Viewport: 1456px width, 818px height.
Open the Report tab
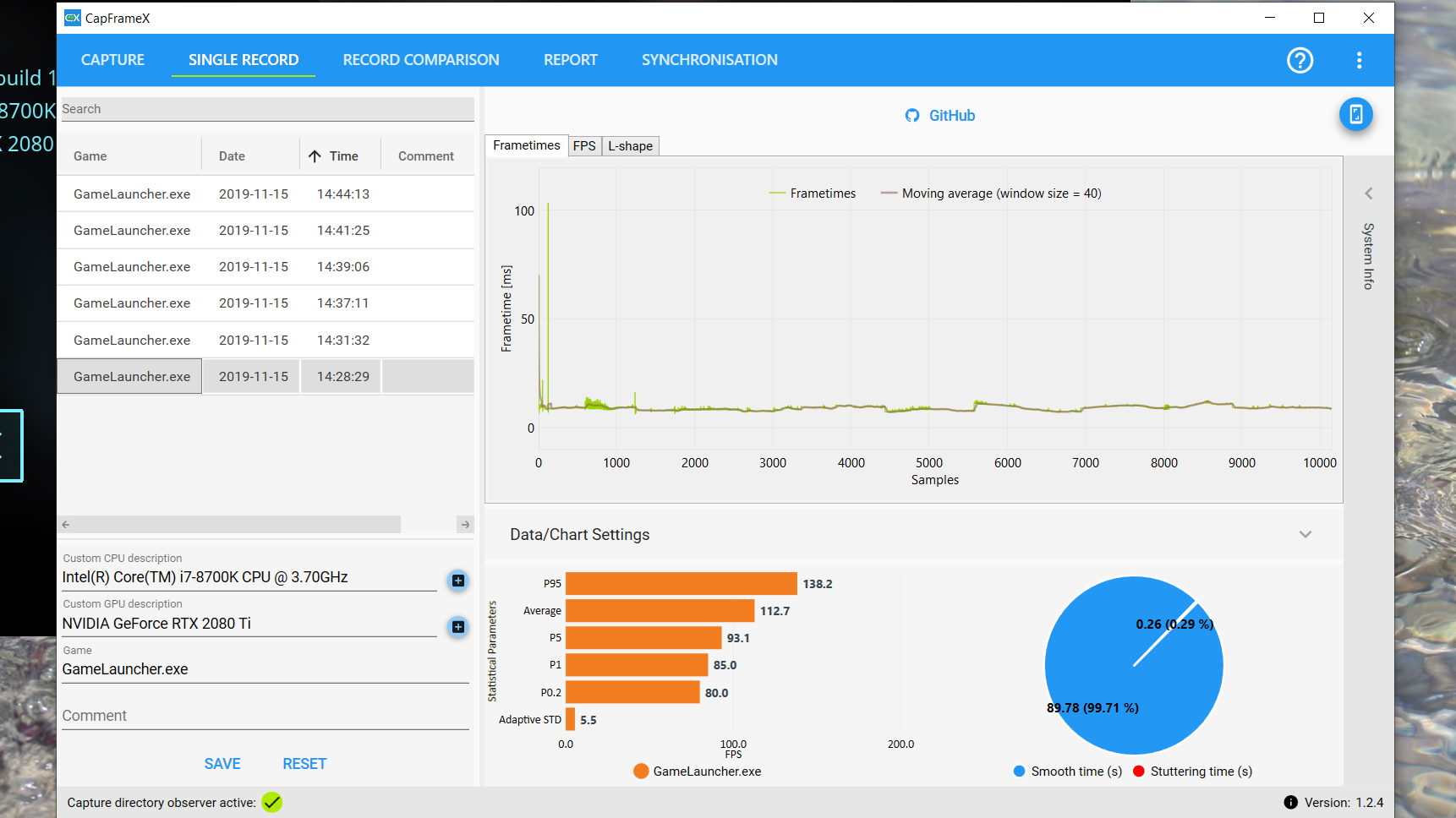(x=571, y=60)
